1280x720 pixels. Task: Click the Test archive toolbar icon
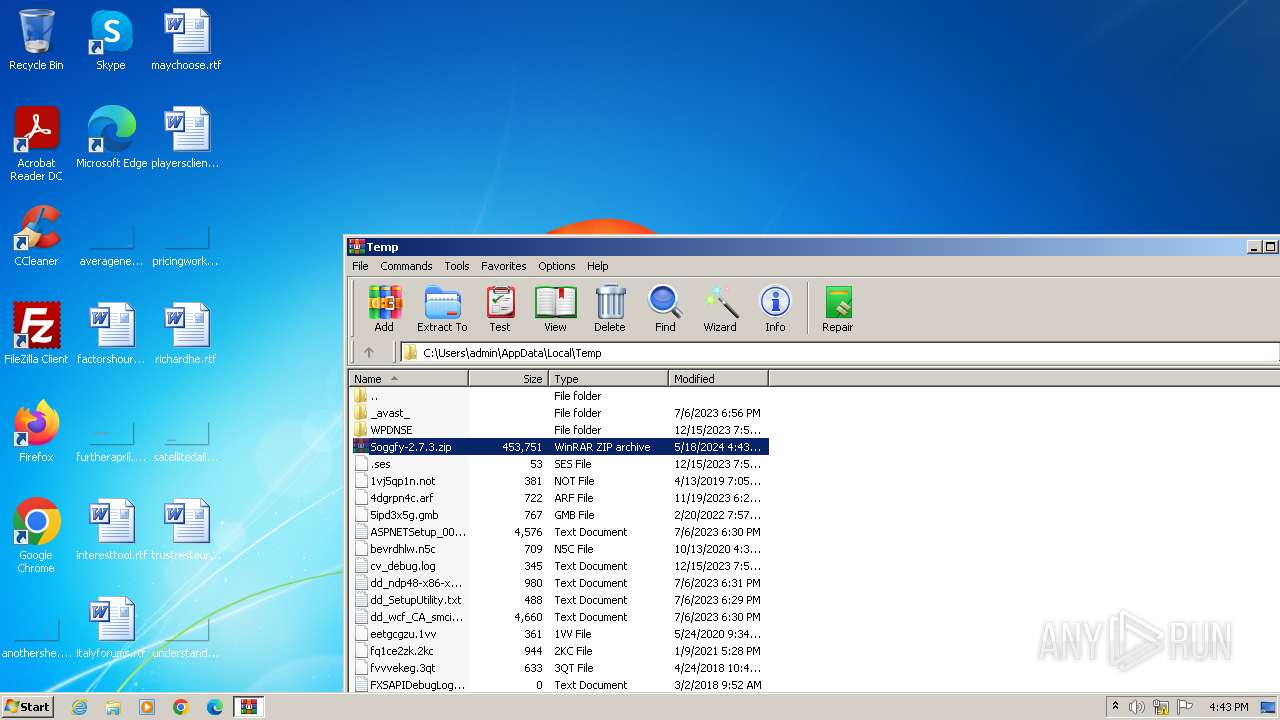point(500,309)
